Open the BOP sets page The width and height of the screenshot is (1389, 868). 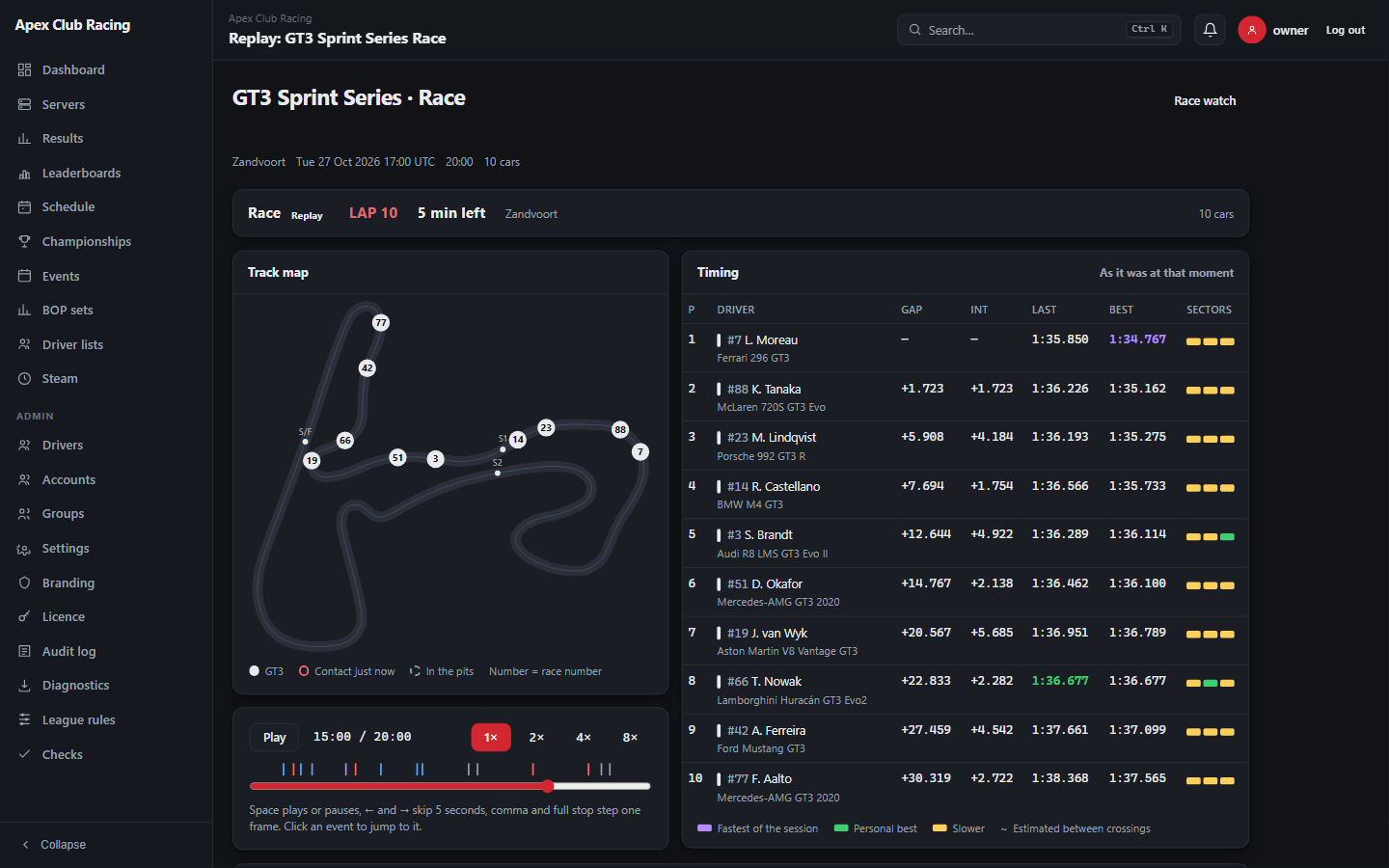(106, 310)
